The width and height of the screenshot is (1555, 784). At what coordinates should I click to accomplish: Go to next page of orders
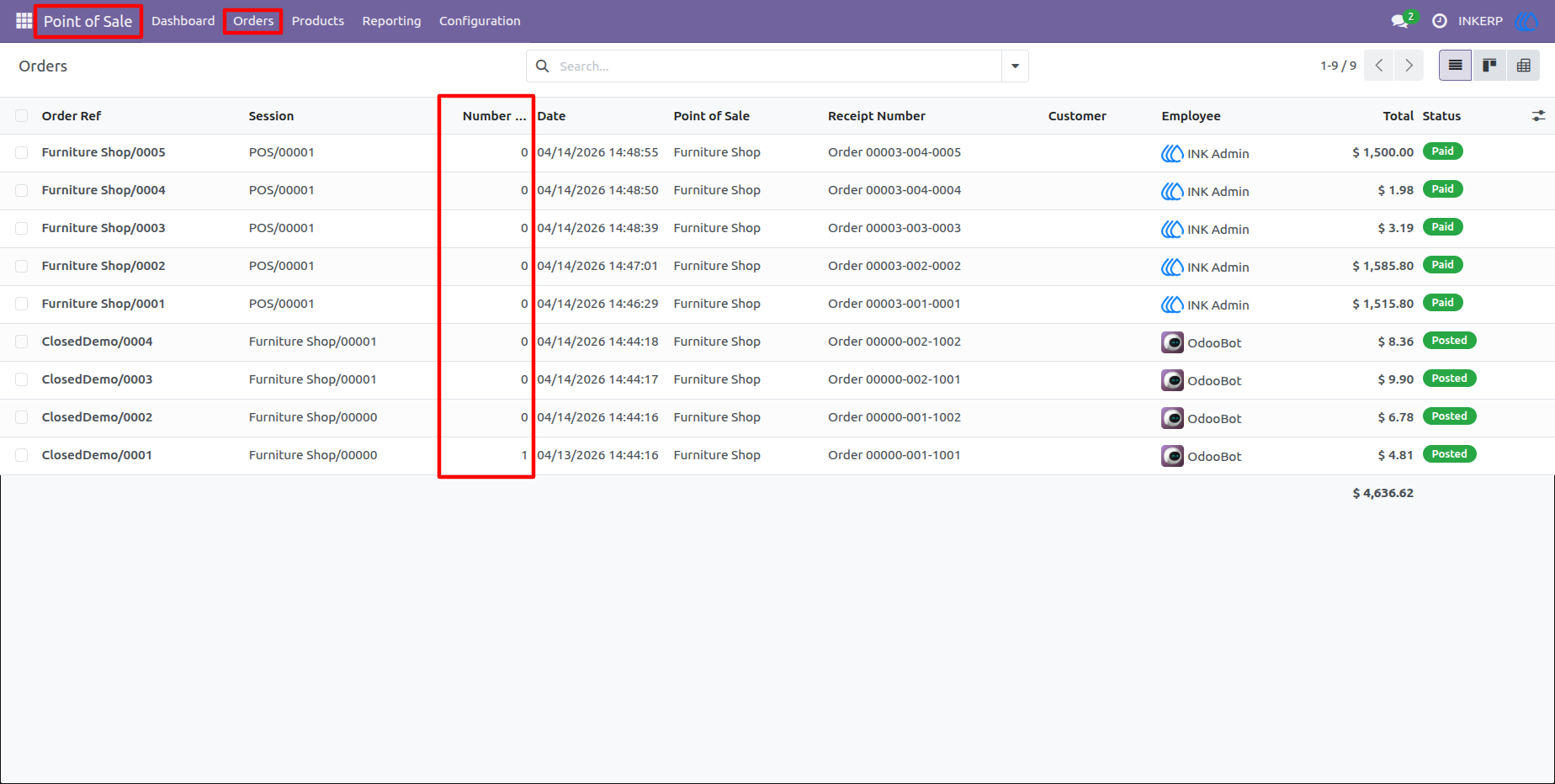1409,66
